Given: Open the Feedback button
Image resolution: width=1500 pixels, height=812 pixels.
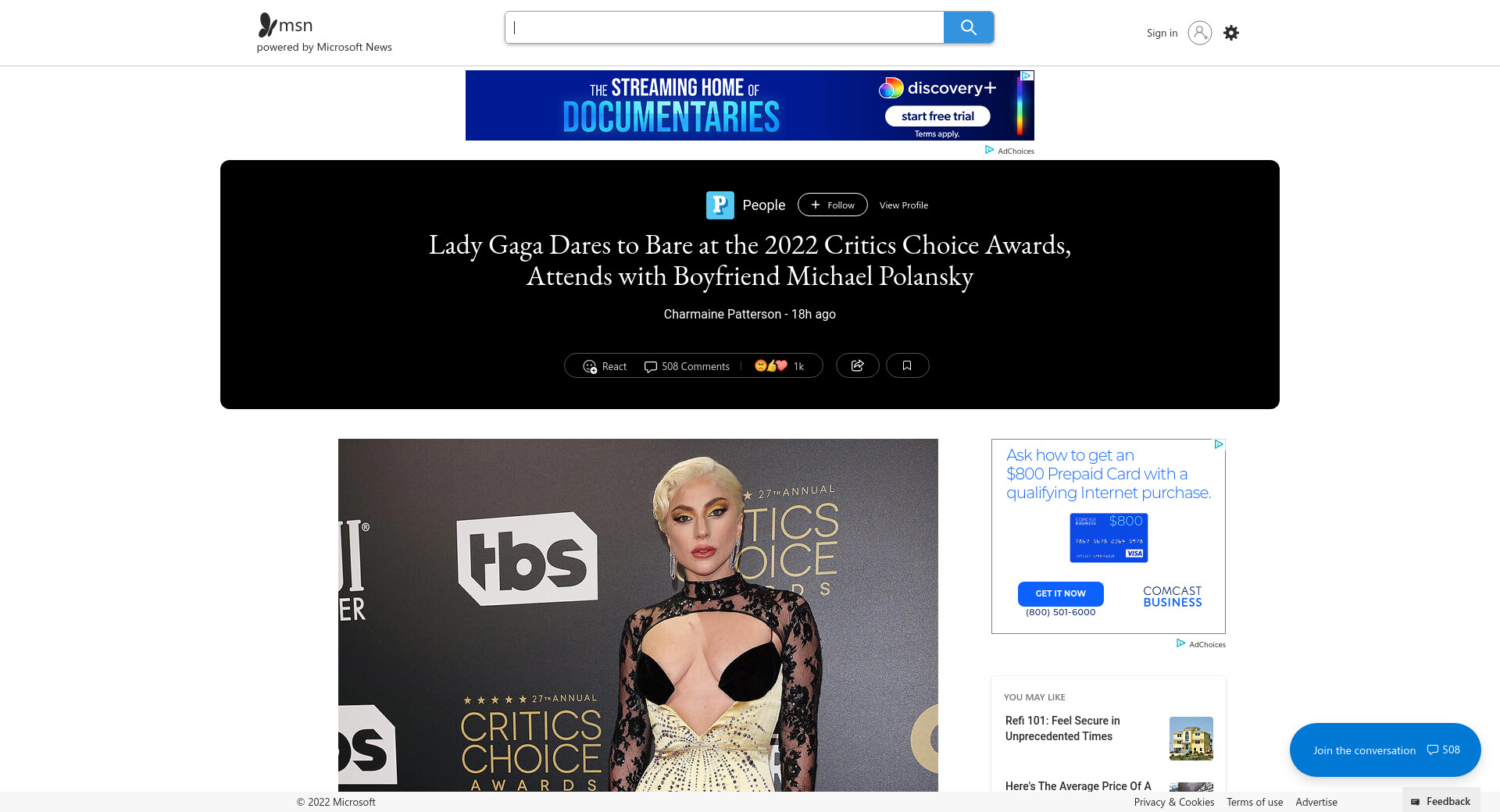Looking at the screenshot, I should 1441,801.
